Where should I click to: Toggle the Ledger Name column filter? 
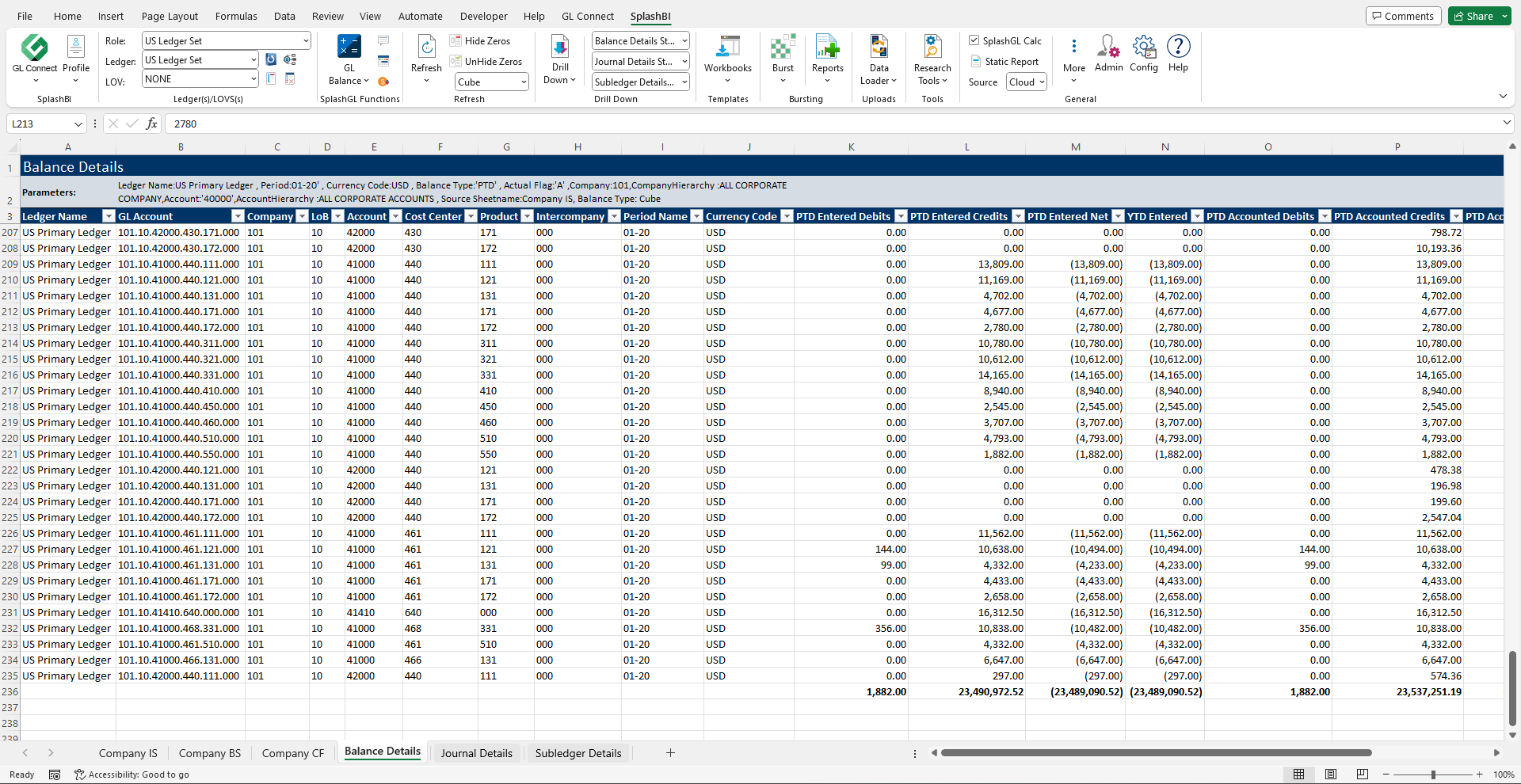109,216
